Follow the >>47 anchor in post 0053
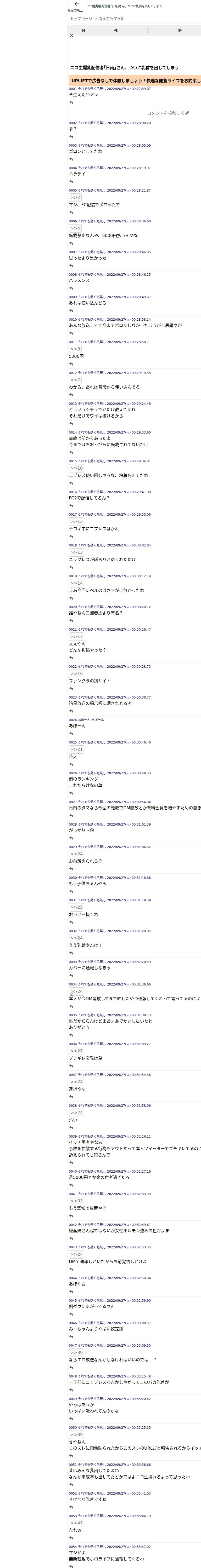The width and height of the screenshot is (201, 1568). coord(77,1523)
